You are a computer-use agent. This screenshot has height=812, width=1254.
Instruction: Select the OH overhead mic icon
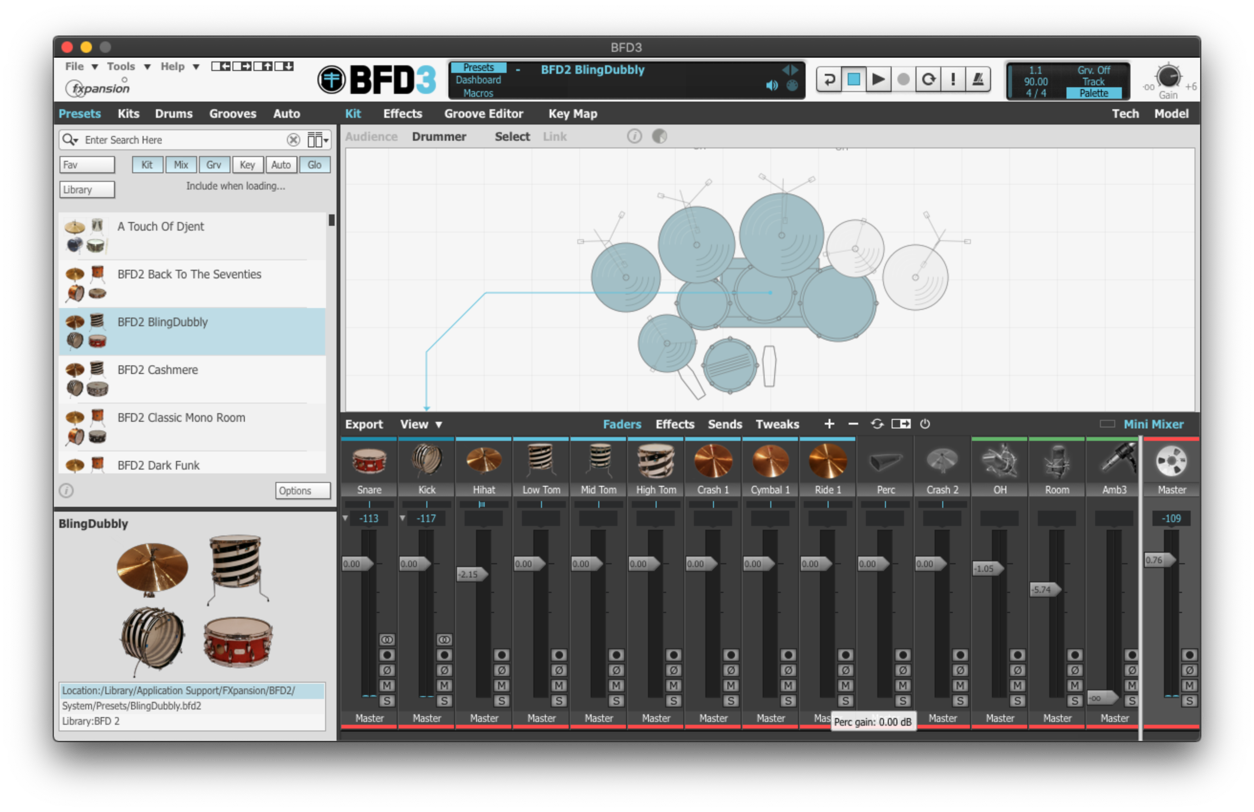pos(1000,461)
